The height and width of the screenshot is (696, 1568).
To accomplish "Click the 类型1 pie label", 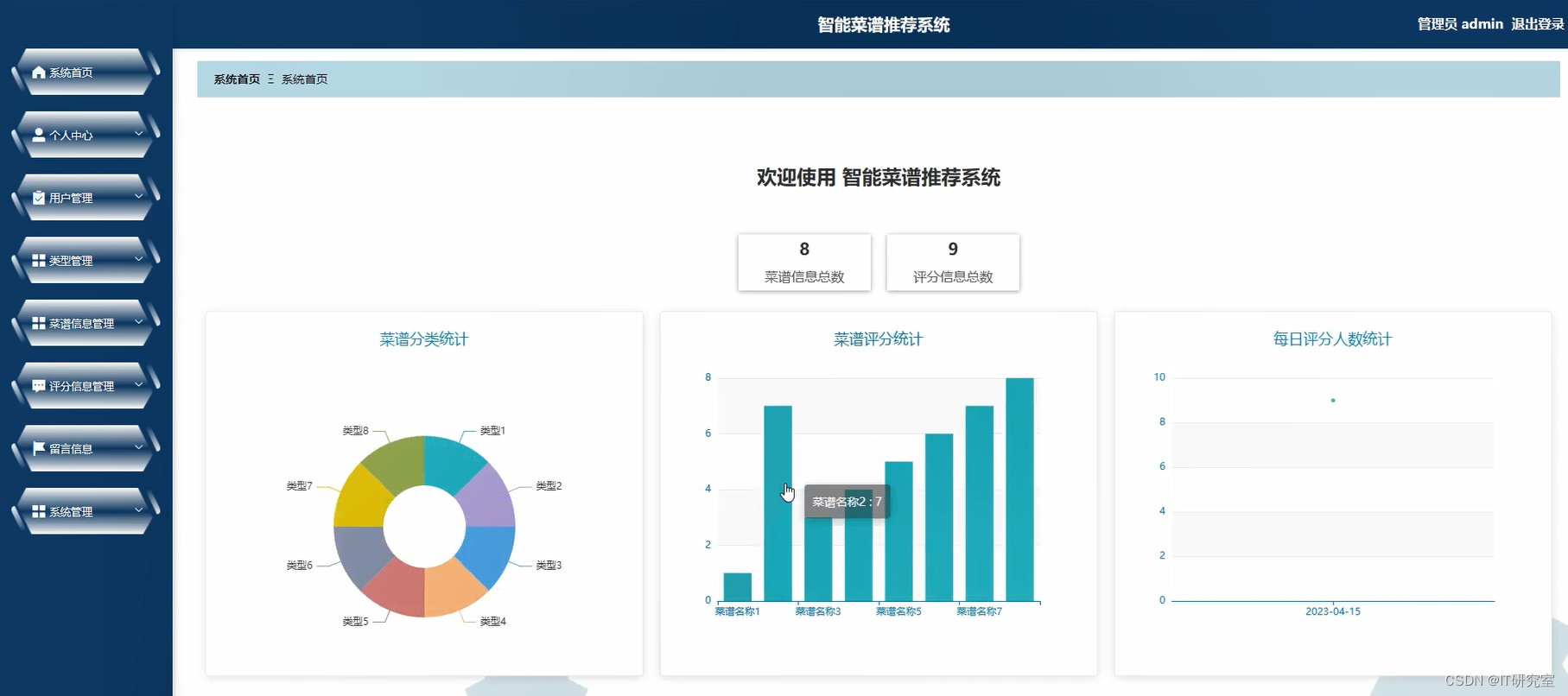I will coord(492,431).
